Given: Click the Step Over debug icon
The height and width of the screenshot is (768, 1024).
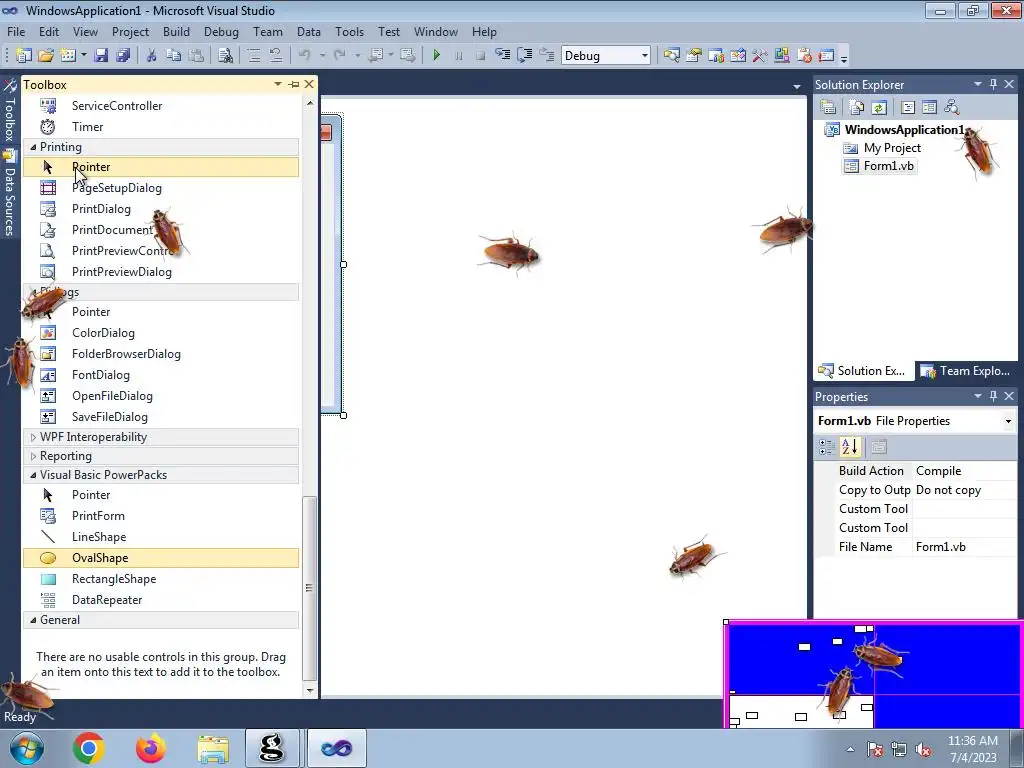Looking at the screenshot, I should coord(524,56).
